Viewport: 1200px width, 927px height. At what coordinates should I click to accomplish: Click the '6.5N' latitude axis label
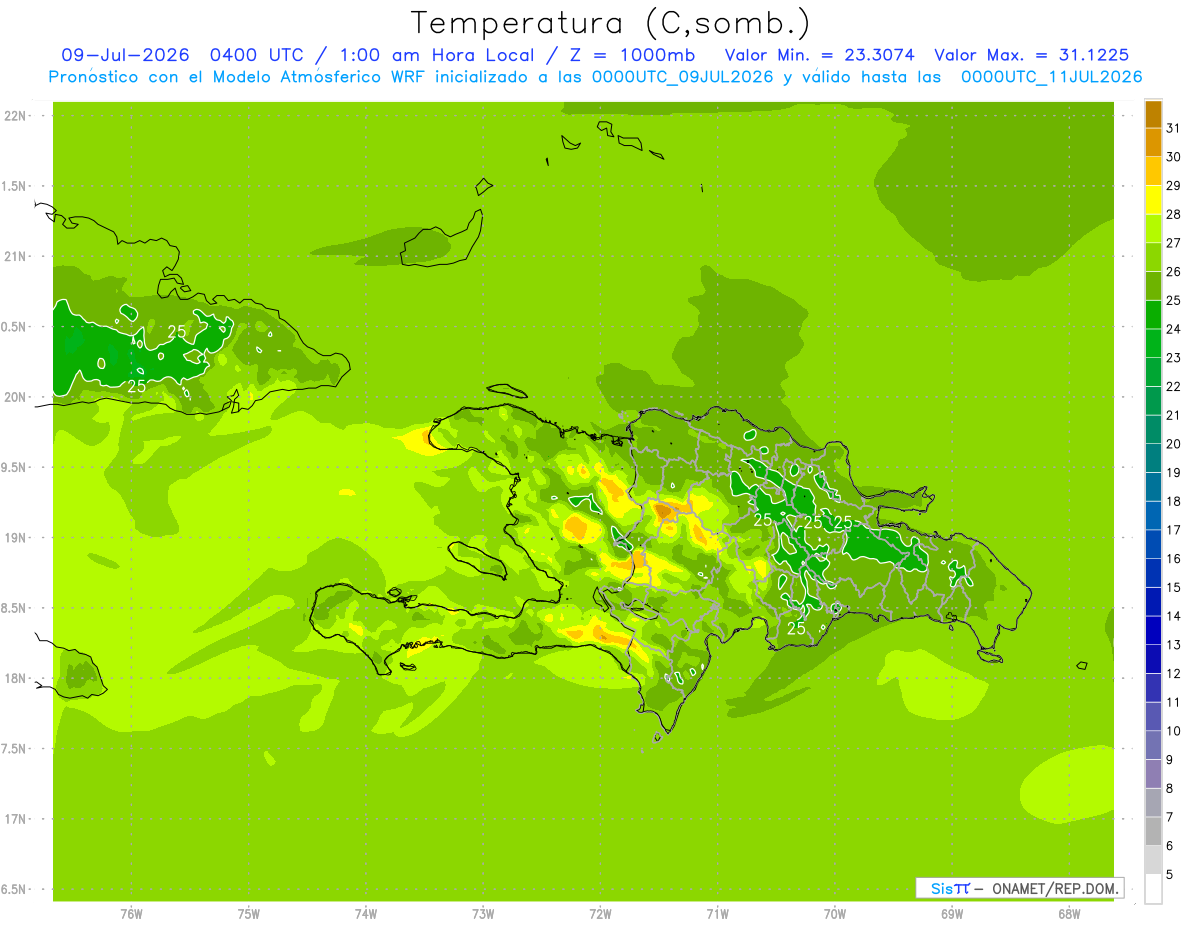point(14,890)
